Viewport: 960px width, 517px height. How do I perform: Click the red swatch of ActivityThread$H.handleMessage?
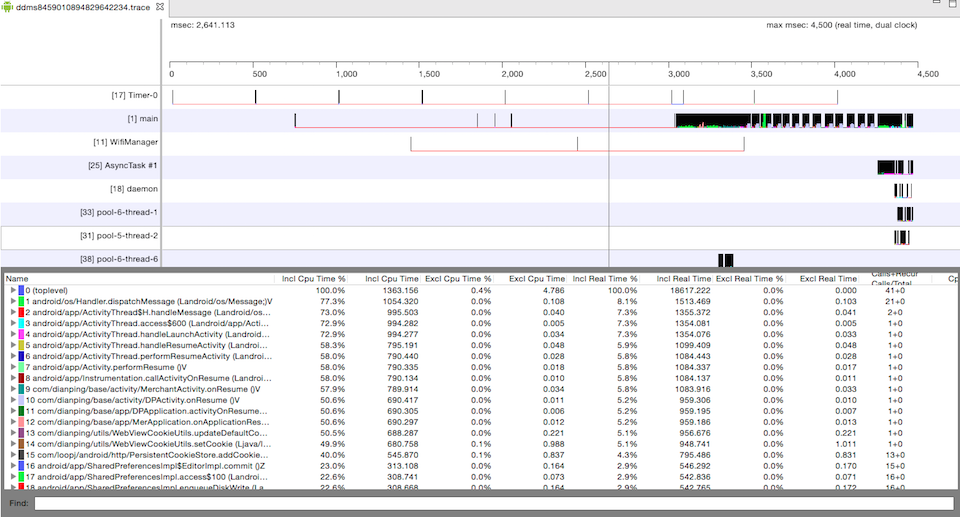click(21, 312)
